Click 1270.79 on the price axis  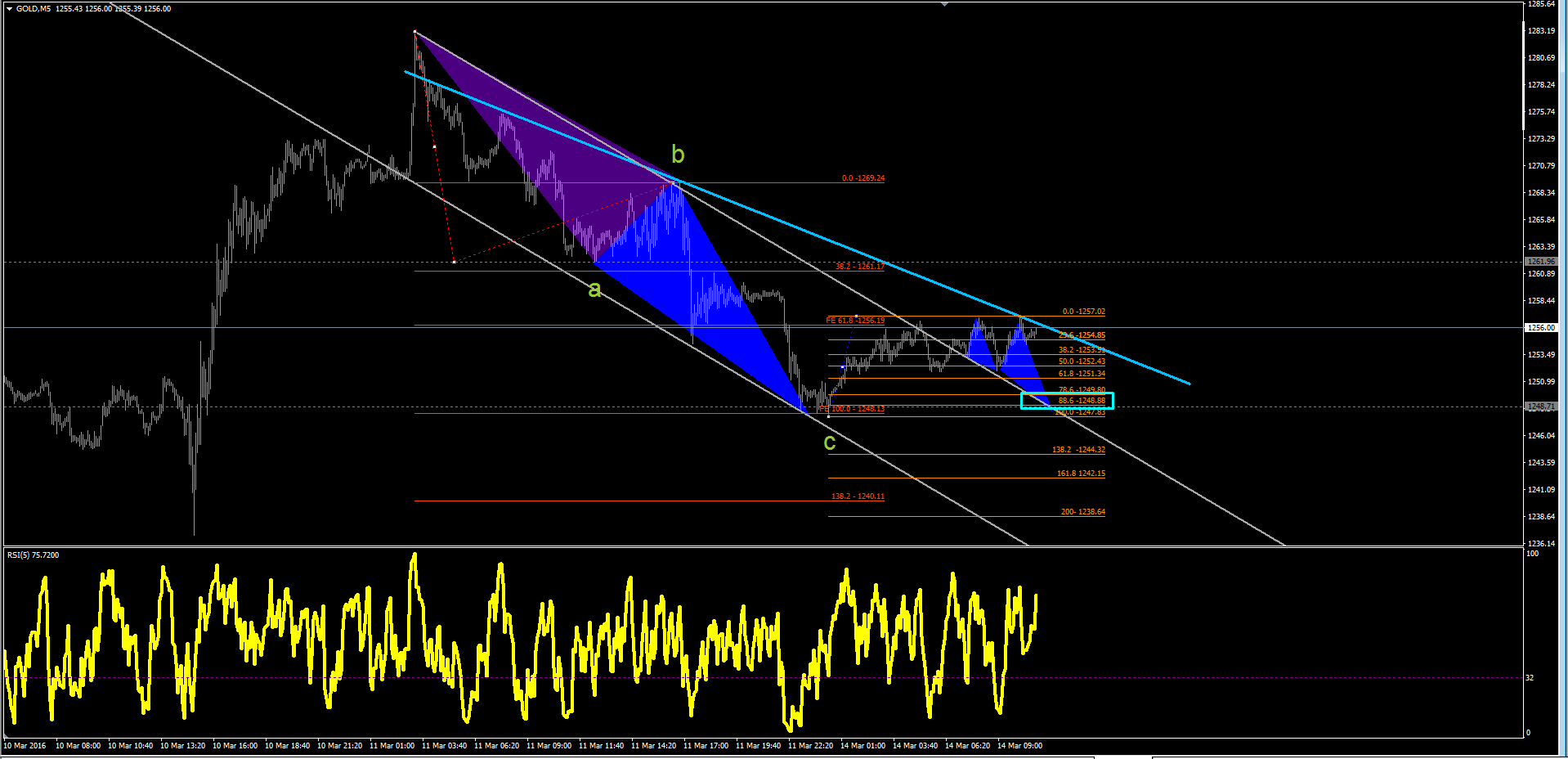tap(1542, 166)
